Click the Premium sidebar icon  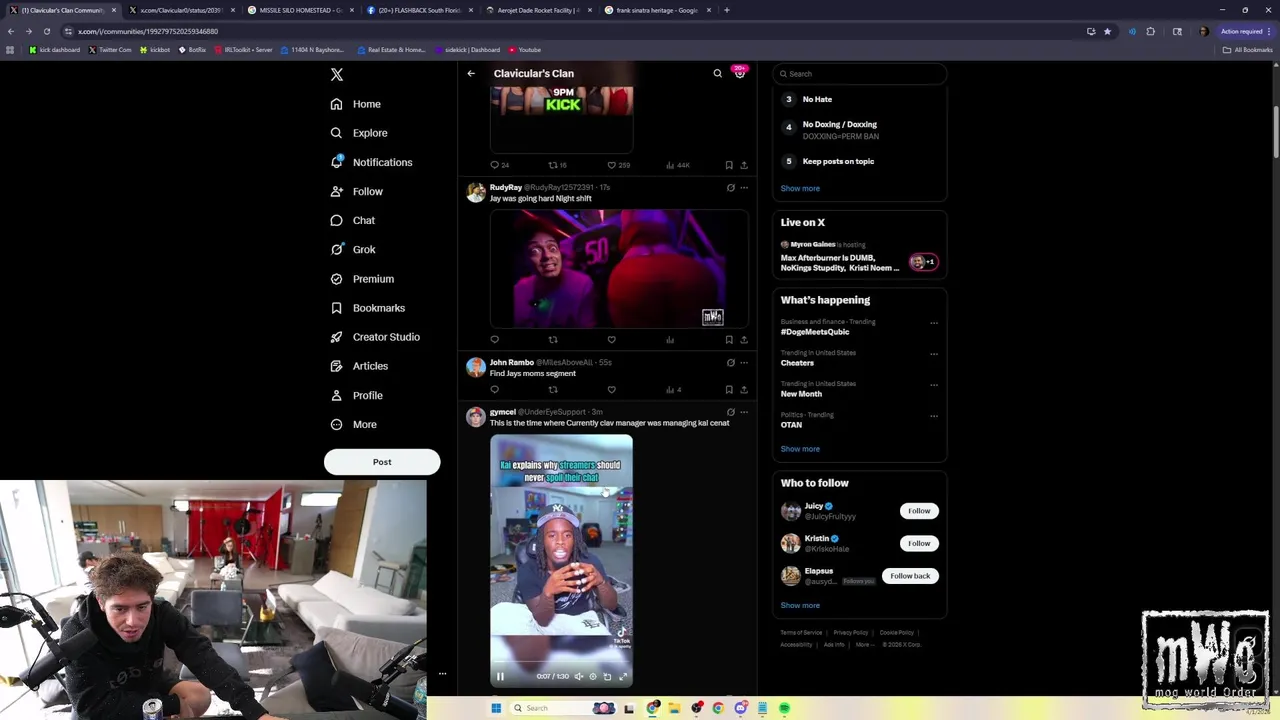[x=336, y=279]
